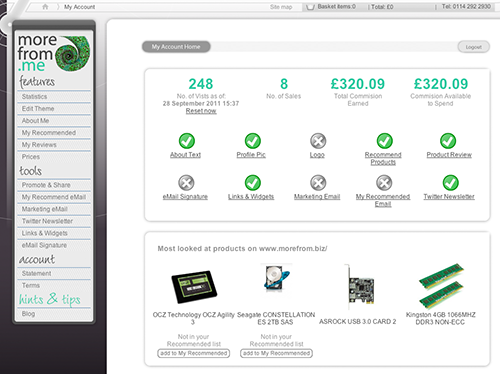Click green check above Twitter Newsletter
This screenshot has height=374, width=500.
450,183
